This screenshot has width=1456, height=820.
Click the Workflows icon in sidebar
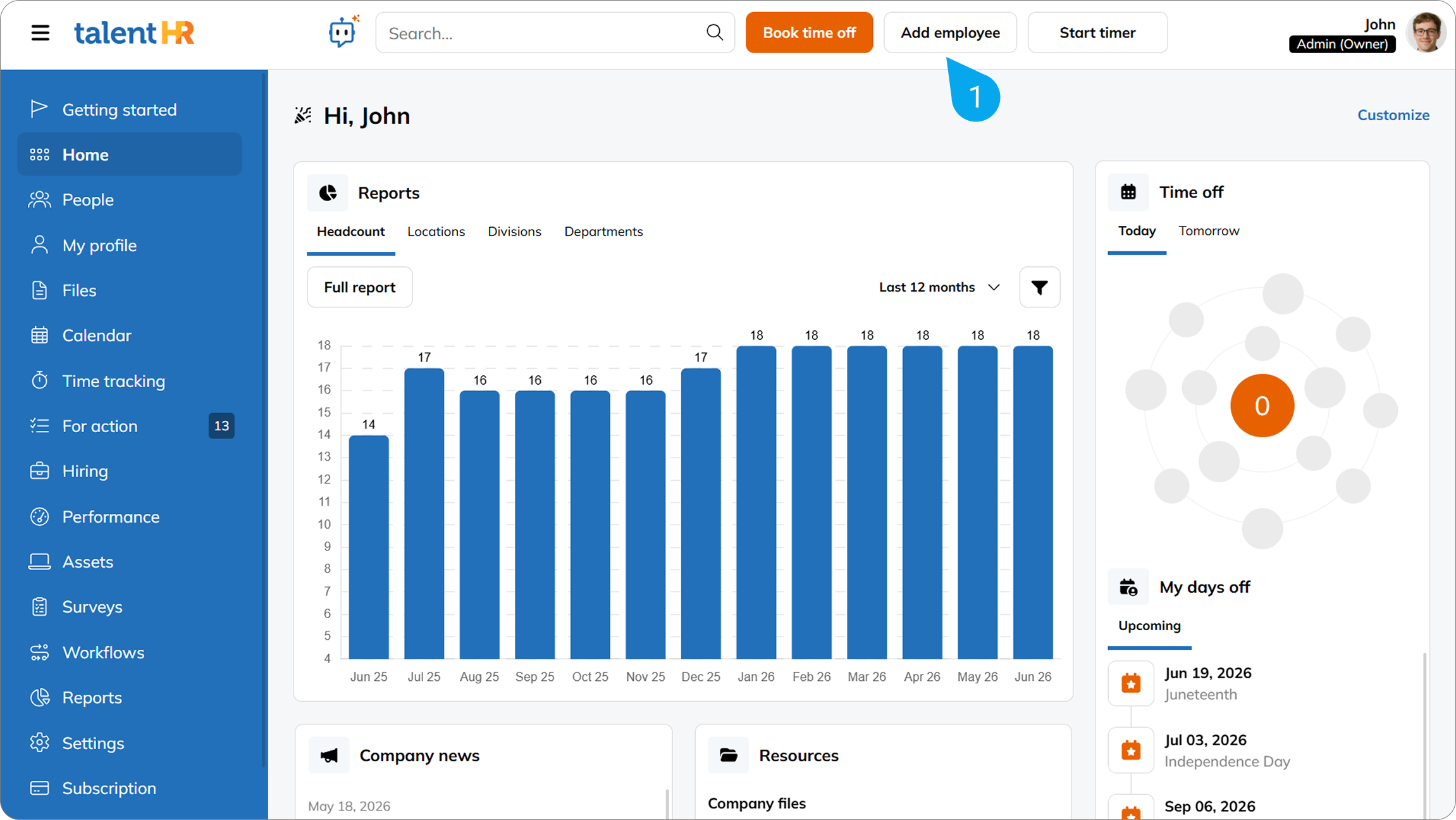pyautogui.click(x=39, y=652)
